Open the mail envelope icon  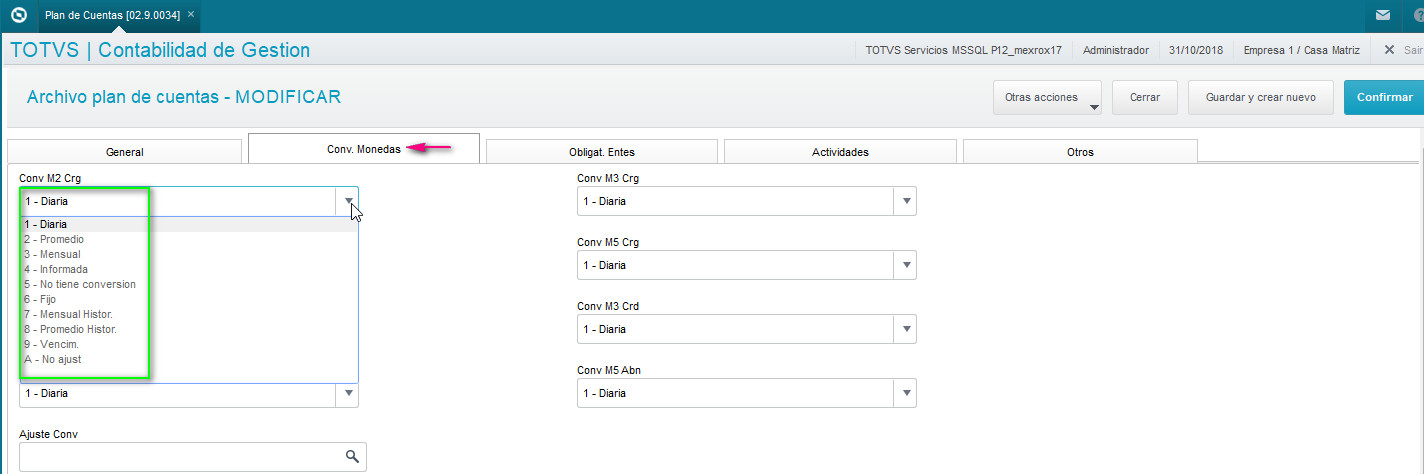pyautogui.click(x=1382, y=15)
